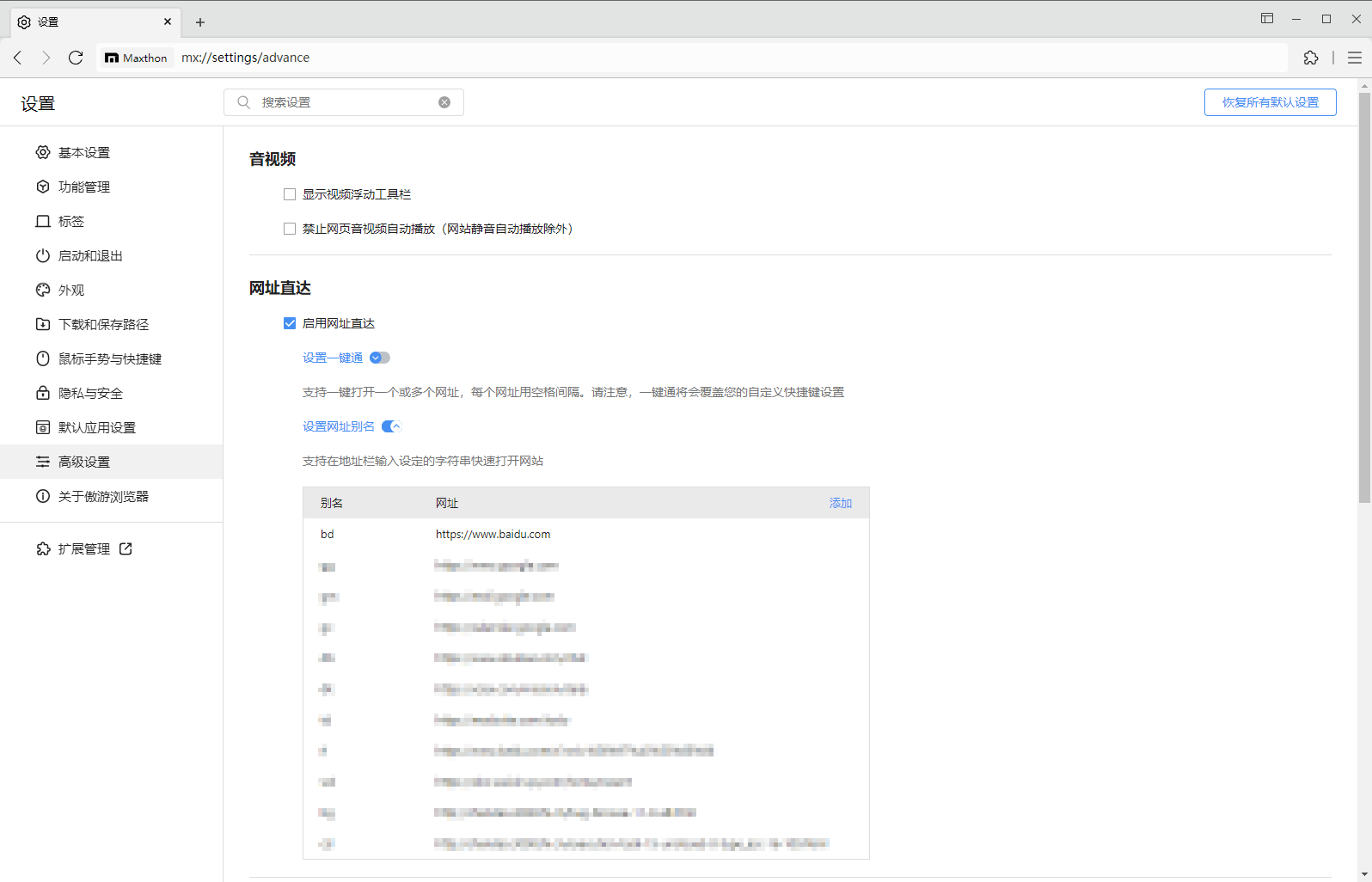Clear the settings search box
This screenshot has width=1372, height=882.
click(x=444, y=102)
